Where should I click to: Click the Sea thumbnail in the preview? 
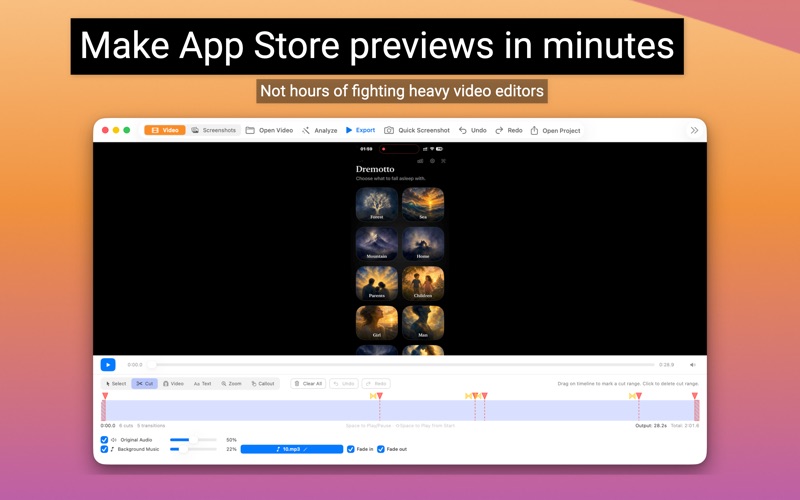click(x=423, y=204)
